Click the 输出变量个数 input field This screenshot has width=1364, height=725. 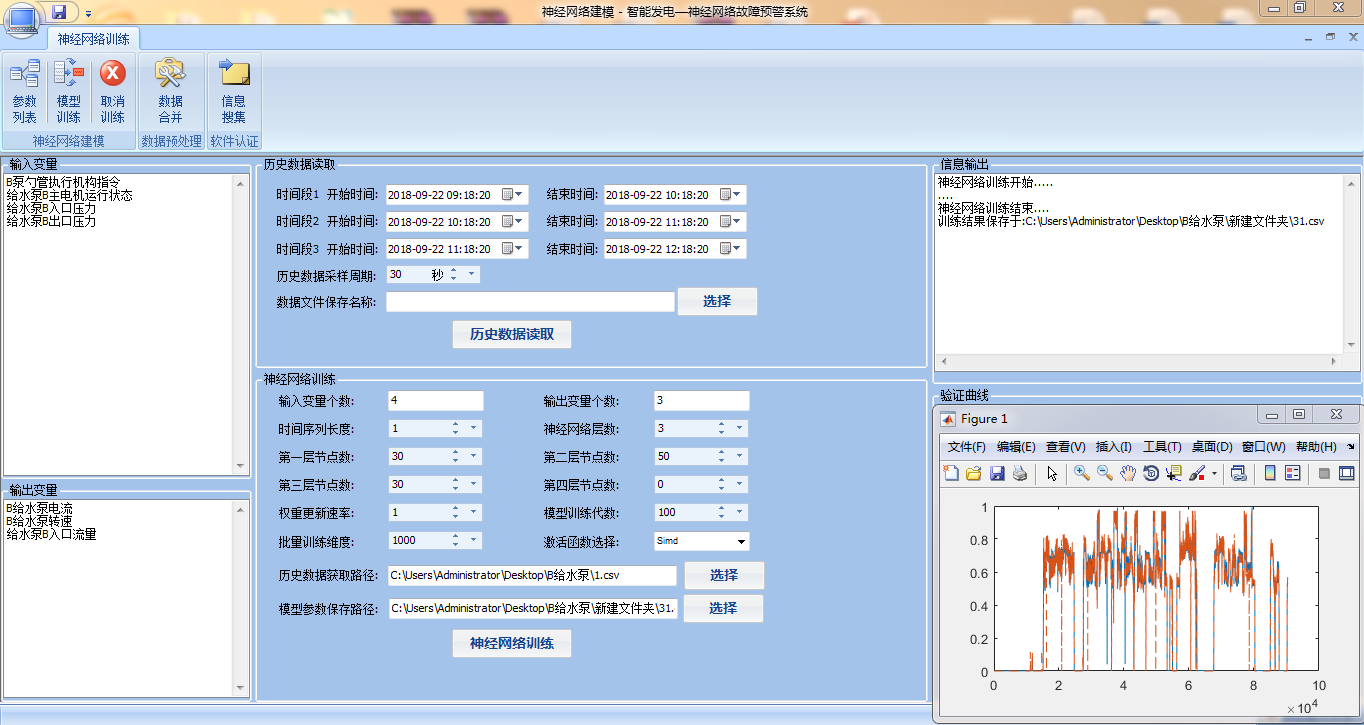pos(701,400)
